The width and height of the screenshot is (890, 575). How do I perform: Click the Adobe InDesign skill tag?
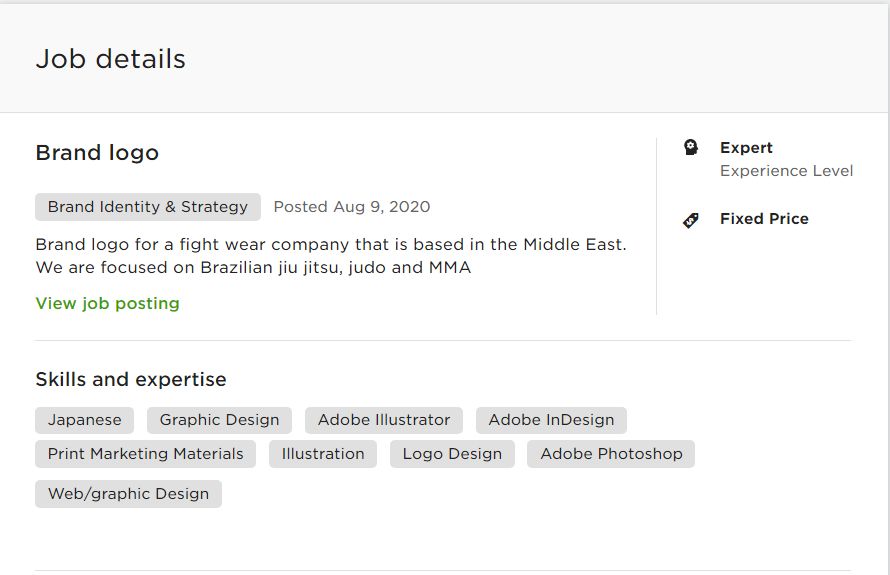[551, 420]
